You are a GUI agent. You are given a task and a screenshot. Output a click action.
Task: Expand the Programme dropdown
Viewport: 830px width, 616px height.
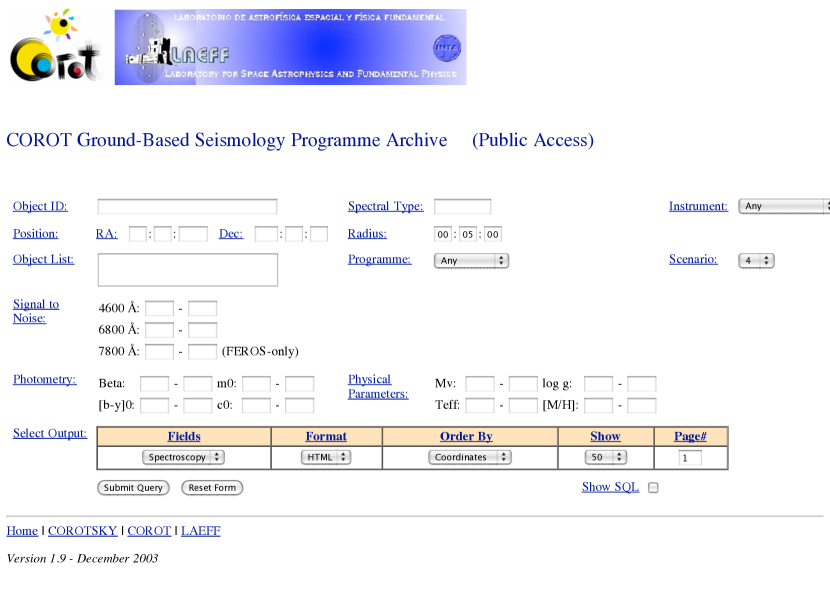point(472,260)
